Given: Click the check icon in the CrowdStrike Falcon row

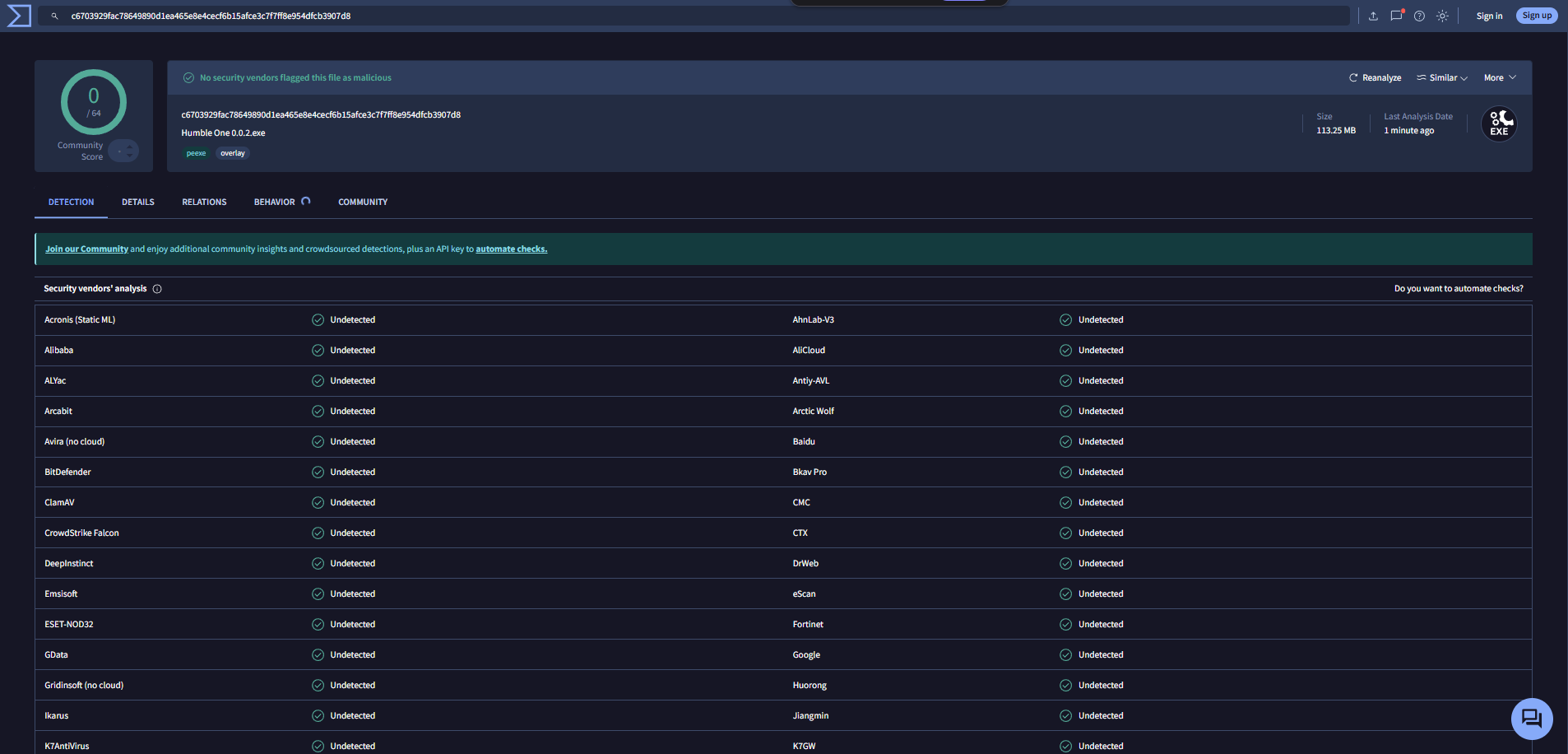Looking at the screenshot, I should (318, 533).
